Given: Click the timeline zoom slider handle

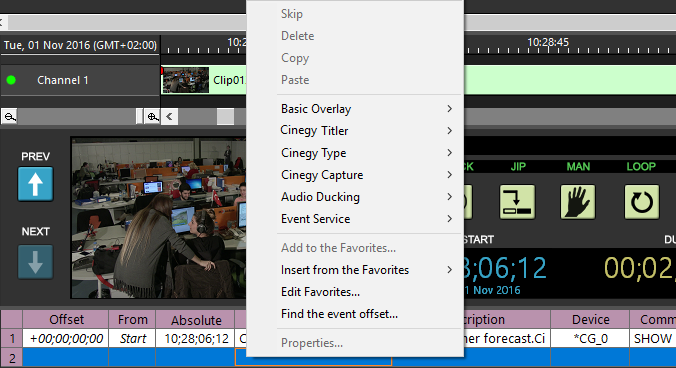Looking at the screenshot, I should [139, 117].
